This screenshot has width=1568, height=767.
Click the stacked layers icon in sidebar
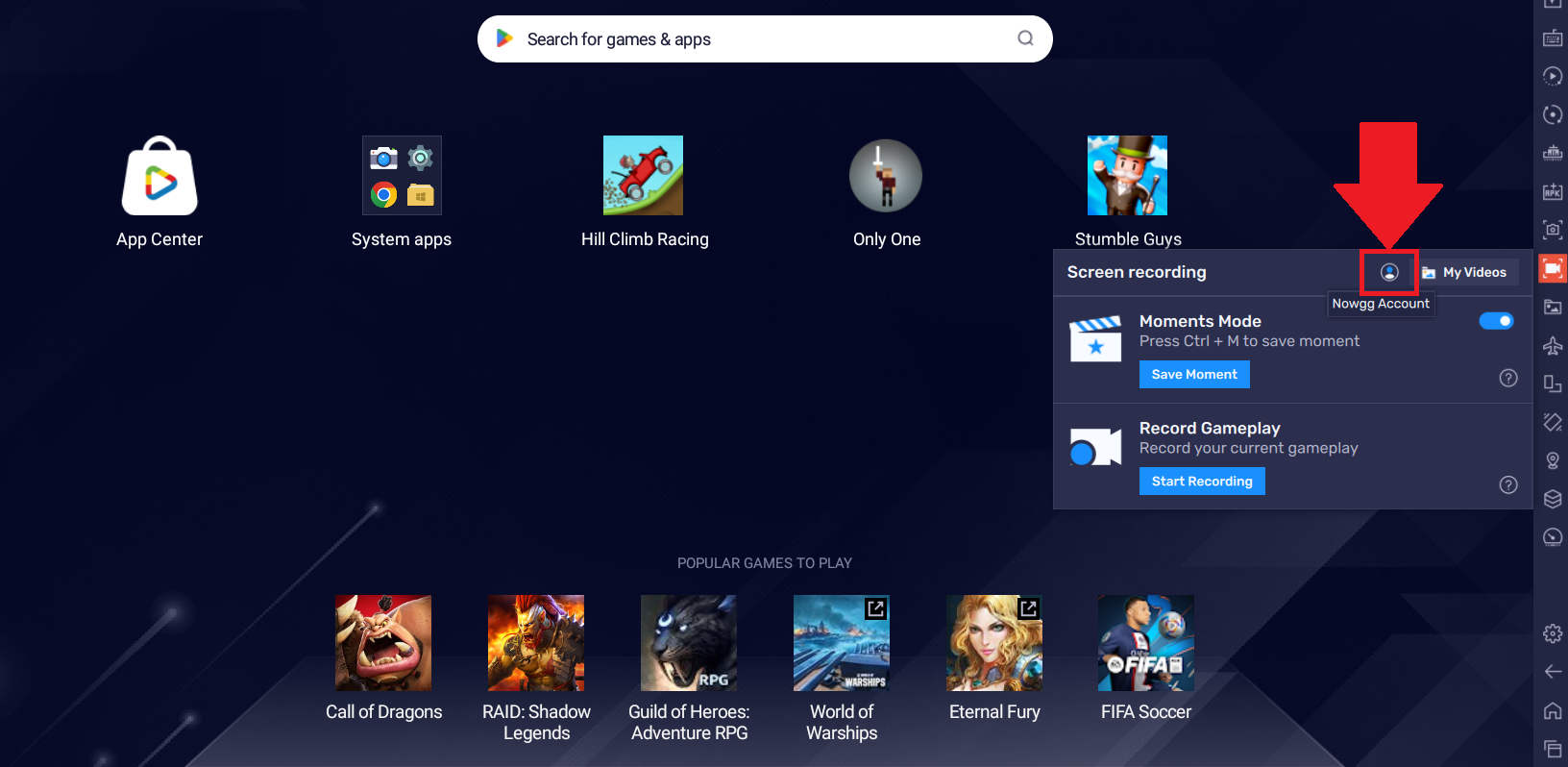coord(1553,499)
